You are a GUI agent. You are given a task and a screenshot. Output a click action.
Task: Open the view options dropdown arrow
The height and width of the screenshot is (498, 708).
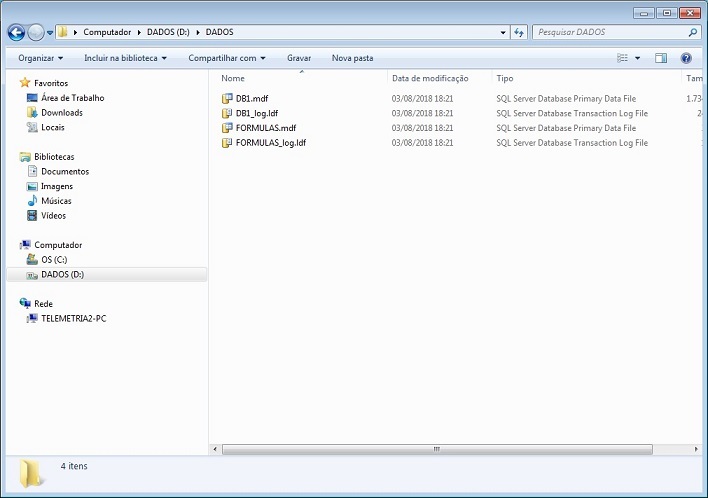click(x=637, y=58)
